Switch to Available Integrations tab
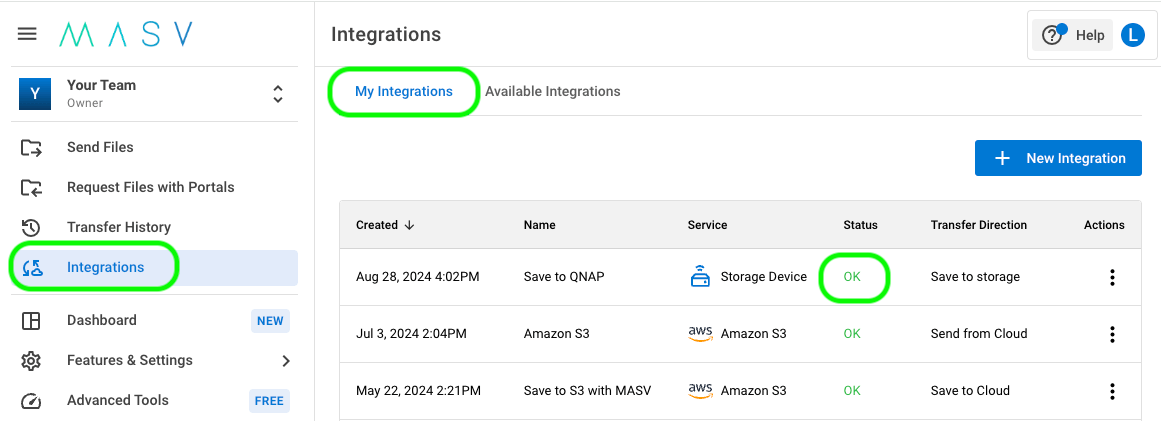Screen dimensions: 1161x421 552,92
